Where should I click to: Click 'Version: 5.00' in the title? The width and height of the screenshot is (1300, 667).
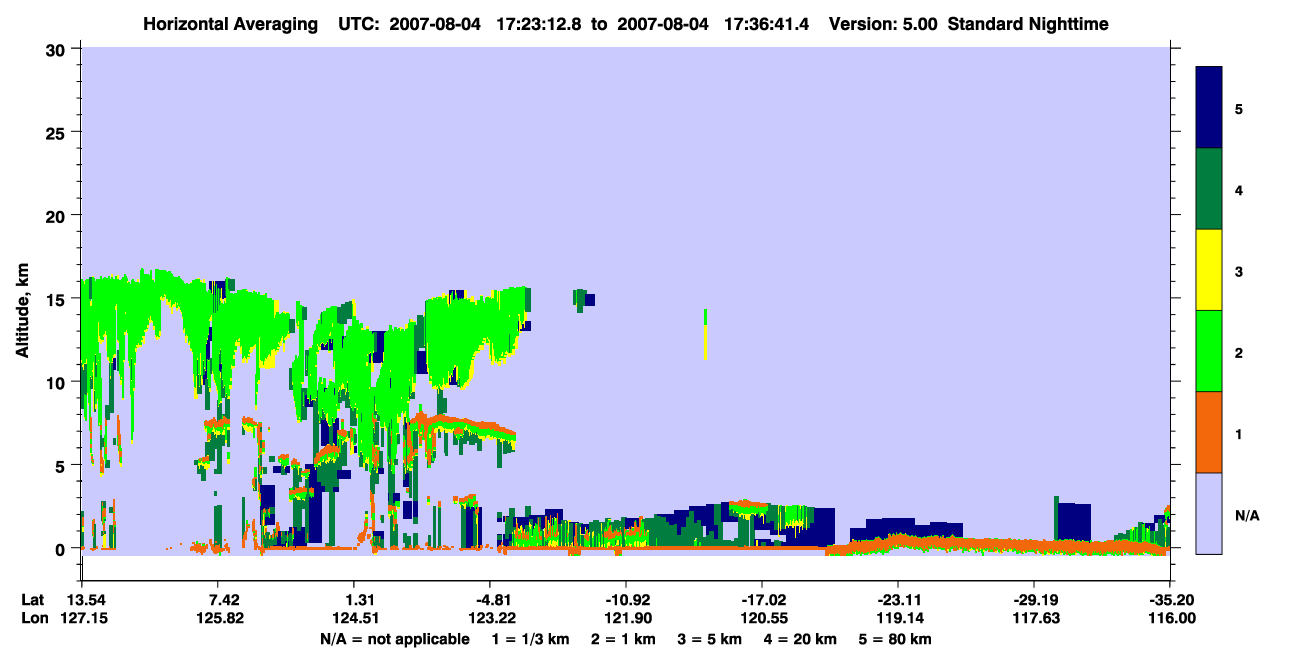coord(883,24)
